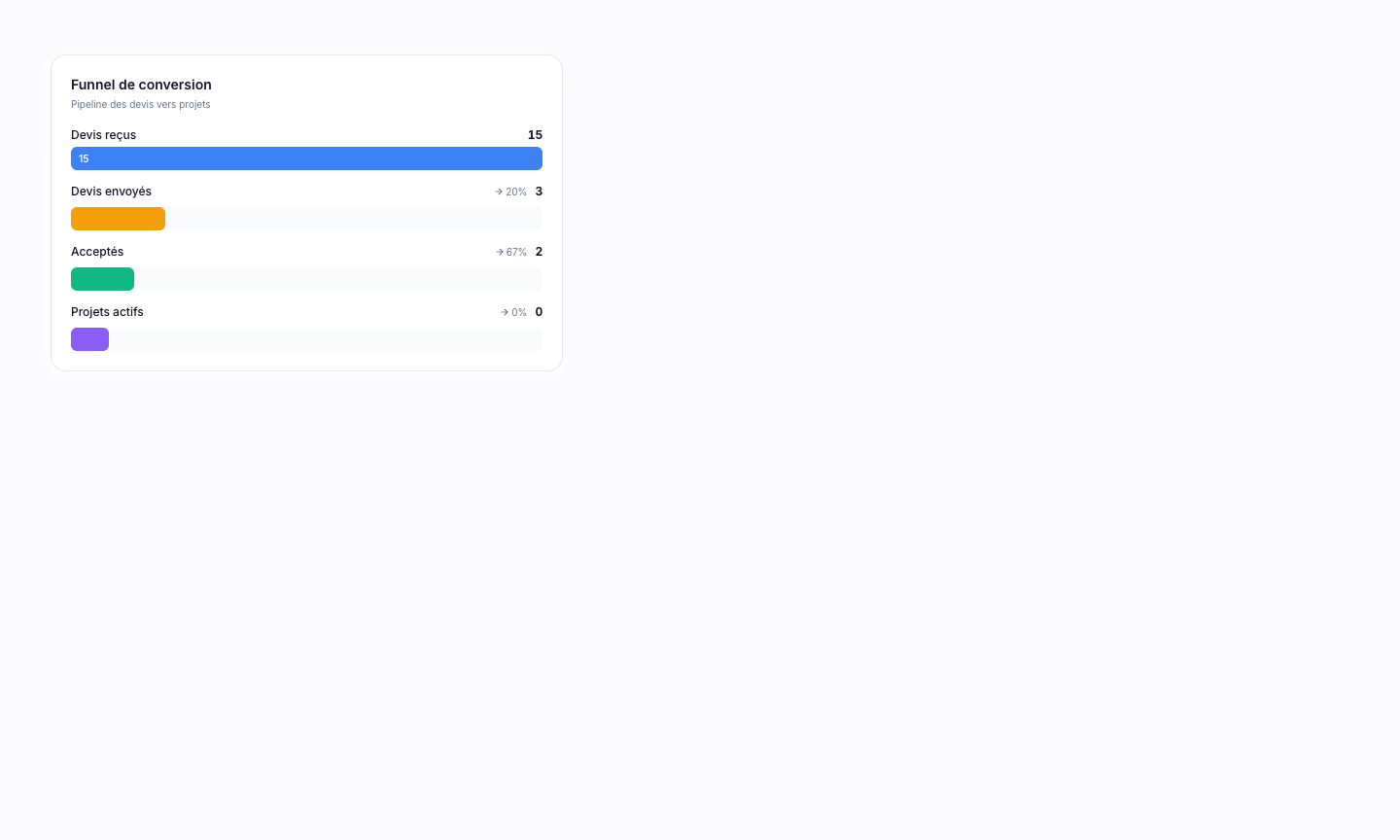
Task: Click the Projets actifs count of 0
Action: (x=539, y=312)
